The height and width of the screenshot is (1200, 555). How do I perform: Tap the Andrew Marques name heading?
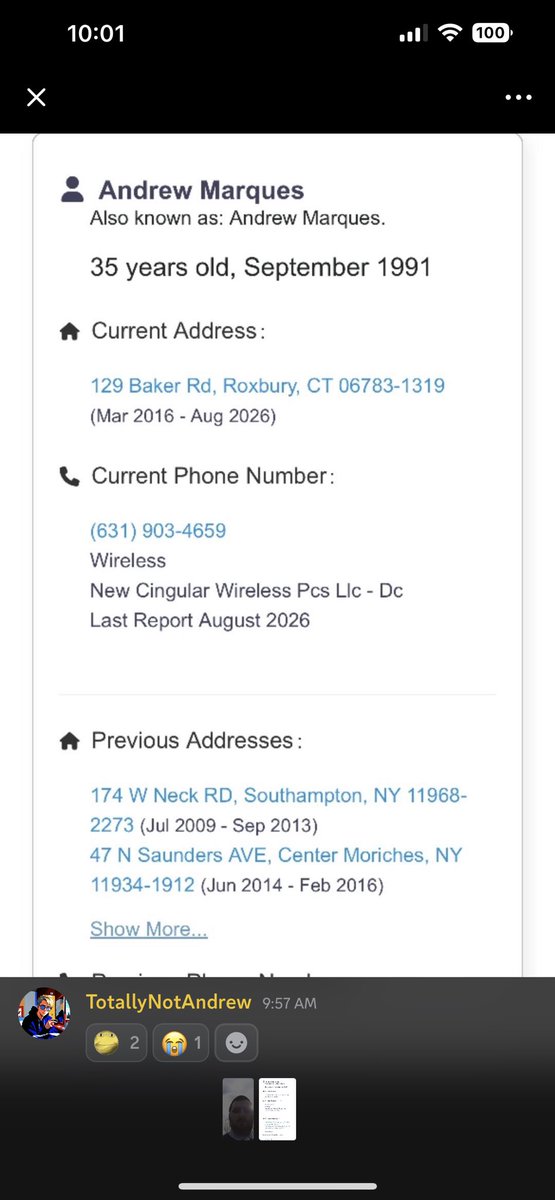201,190
